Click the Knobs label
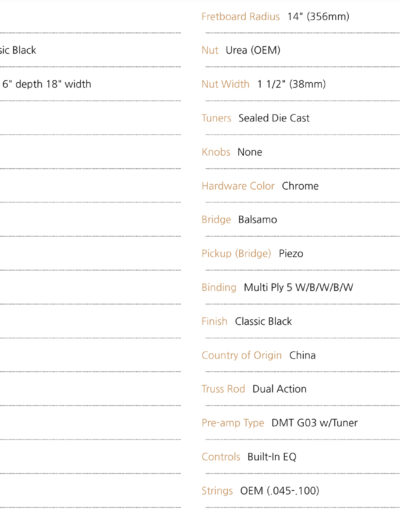Screen dimensions: 400x516 pyautogui.click(x=216, y=152)
